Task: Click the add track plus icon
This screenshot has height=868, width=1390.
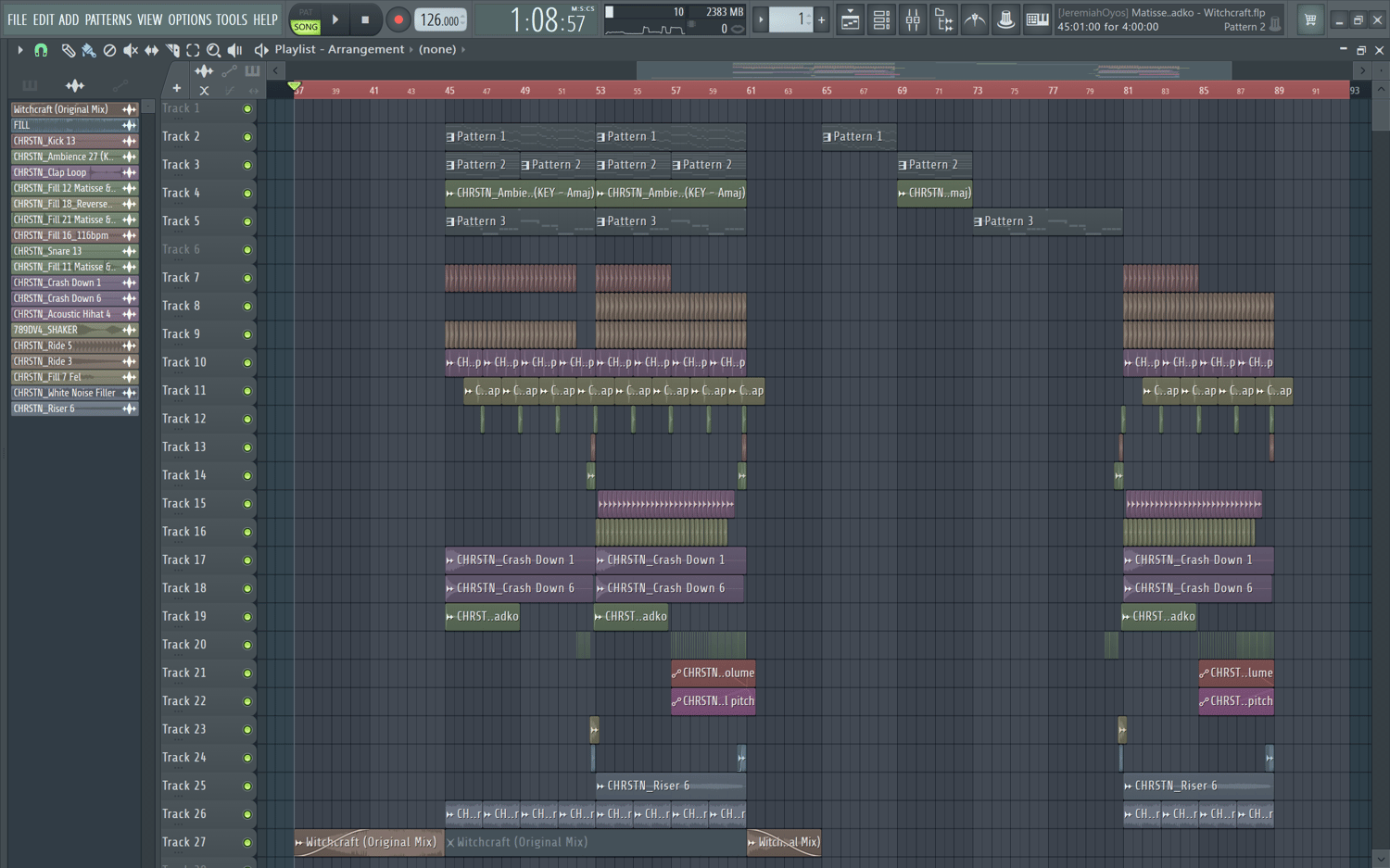Action: pyautogui.click(x=176, y=89)
